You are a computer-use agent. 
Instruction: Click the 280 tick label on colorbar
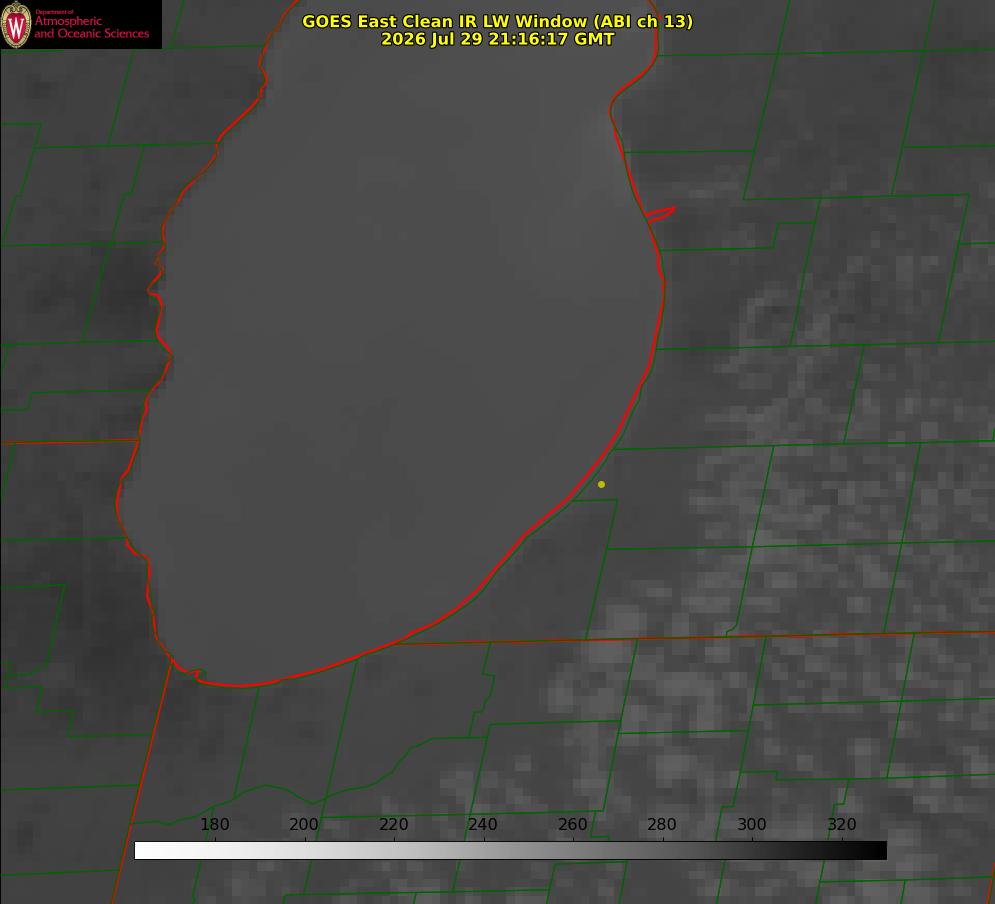662,825
